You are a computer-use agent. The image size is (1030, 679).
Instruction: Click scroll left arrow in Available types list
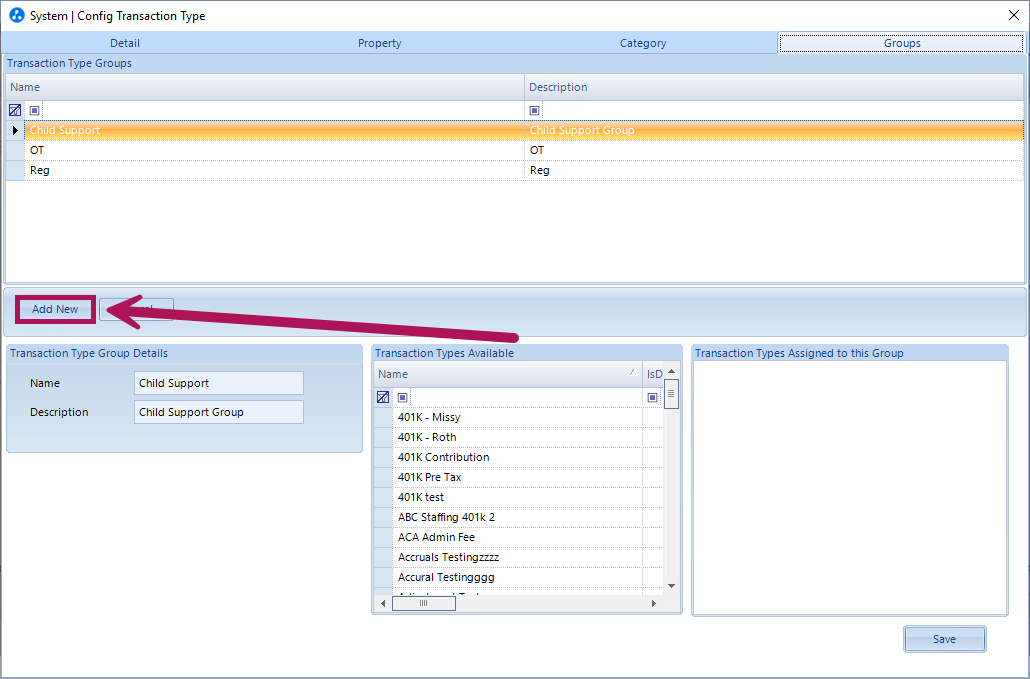(x=383, y=603)
